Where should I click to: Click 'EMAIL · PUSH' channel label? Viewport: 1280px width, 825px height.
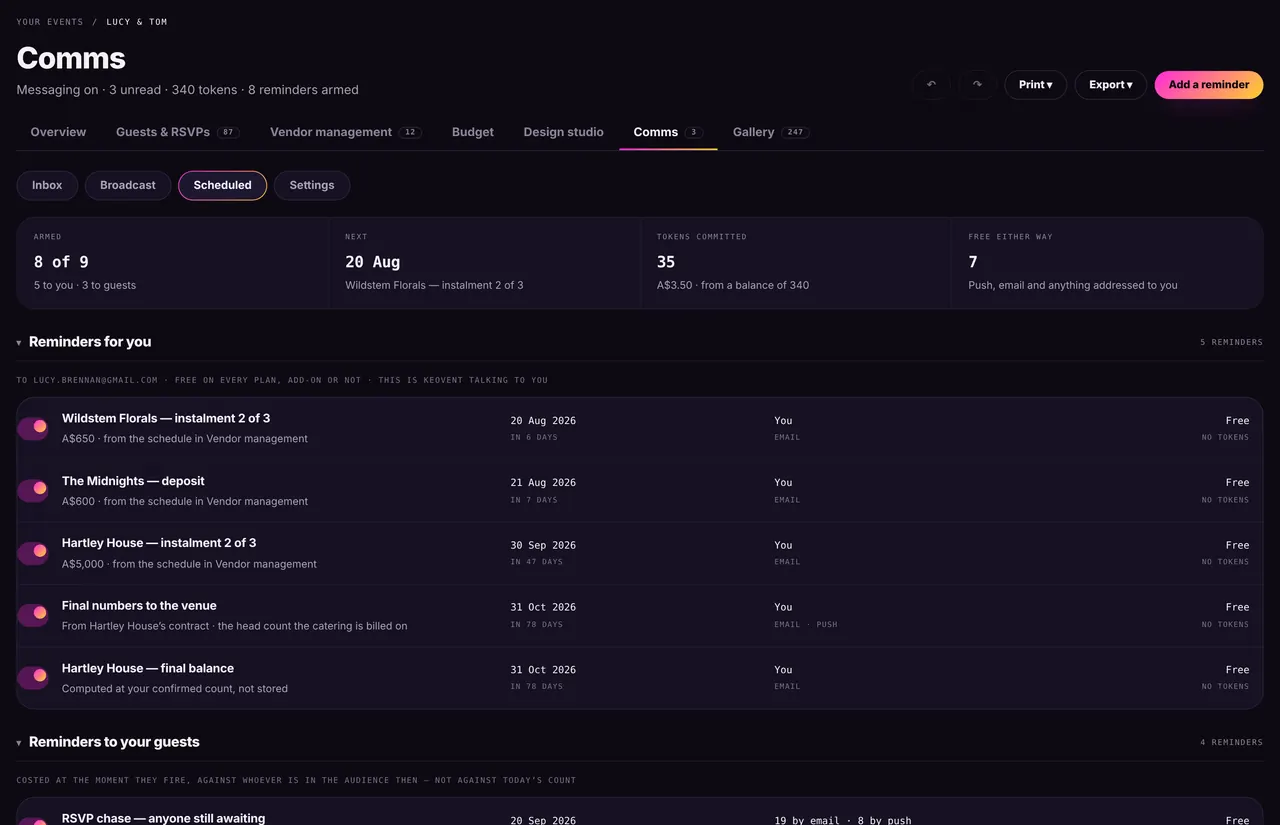point(806,625)
